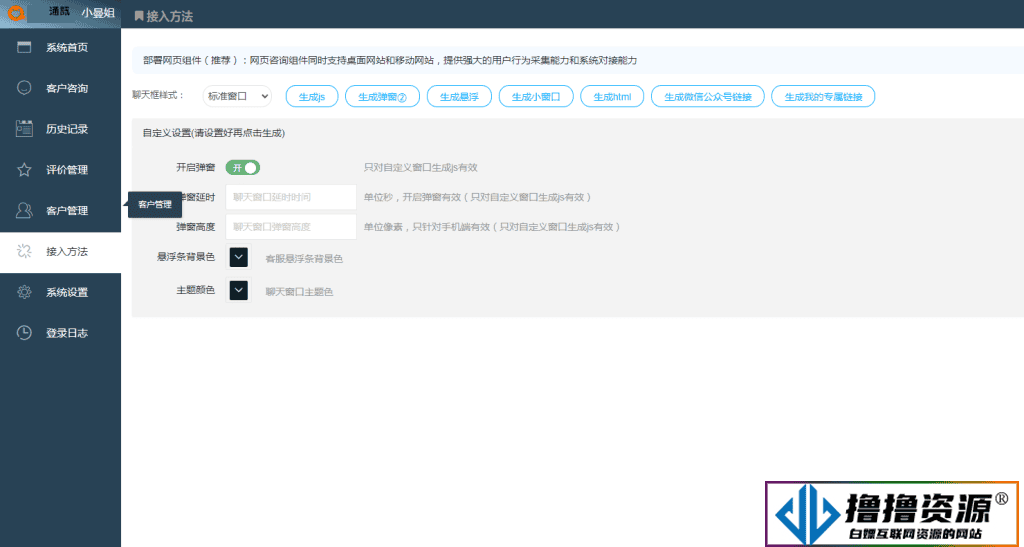Click the 客户管理 people icon
This screenshot has height=547, width=1024.
pyautogui.click(x=24, y=210)
